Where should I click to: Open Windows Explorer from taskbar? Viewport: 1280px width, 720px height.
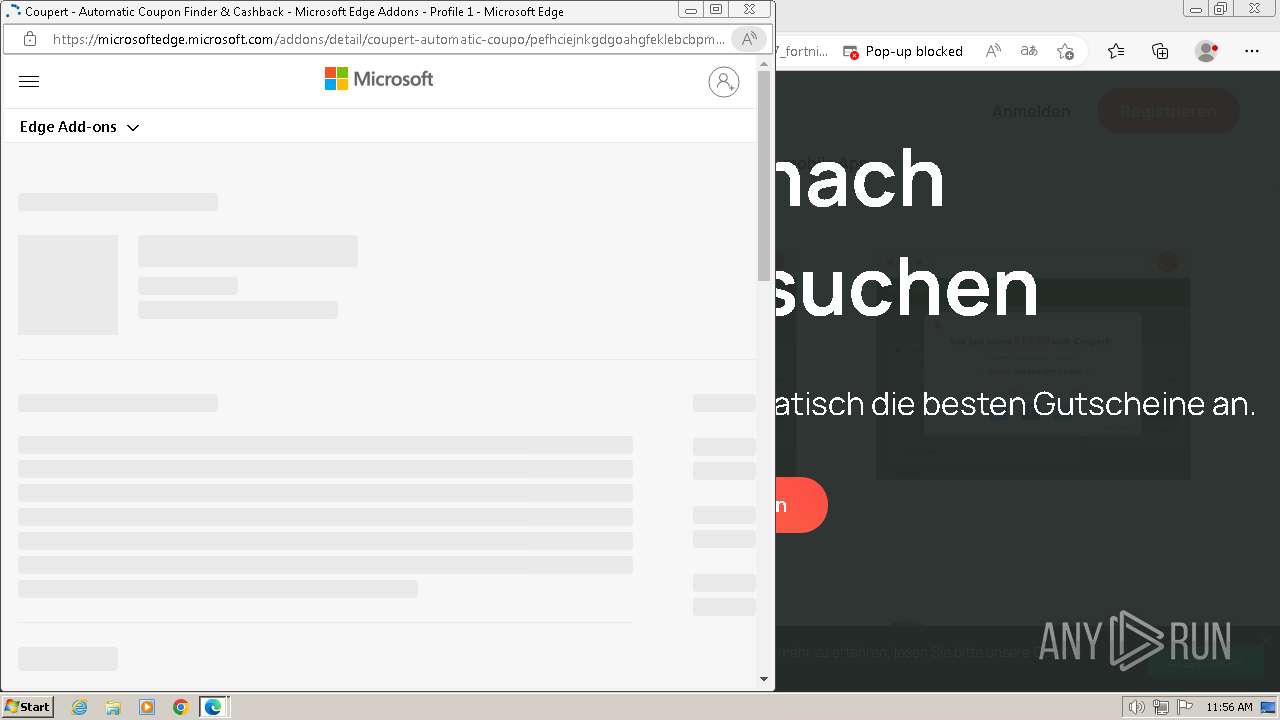coord(113,707)
